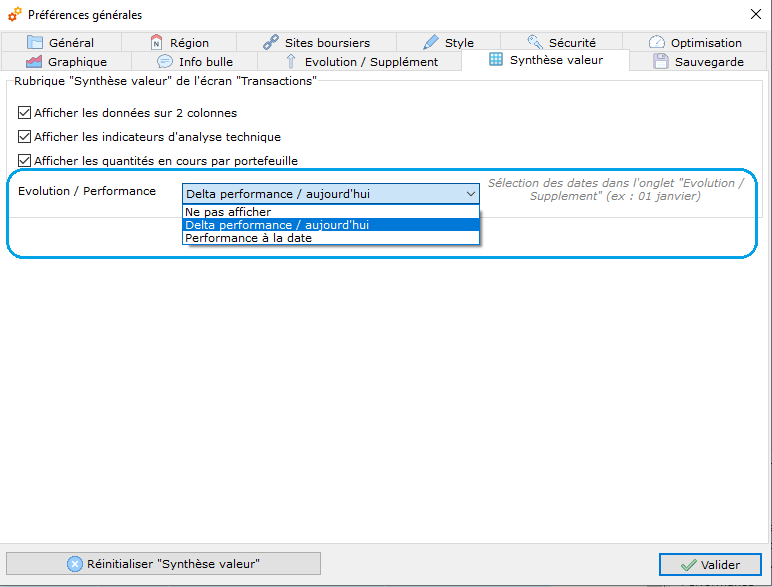Pick 'Performance à la date' option
Screen dimensions: 772x587
click(x=330, y=238)
